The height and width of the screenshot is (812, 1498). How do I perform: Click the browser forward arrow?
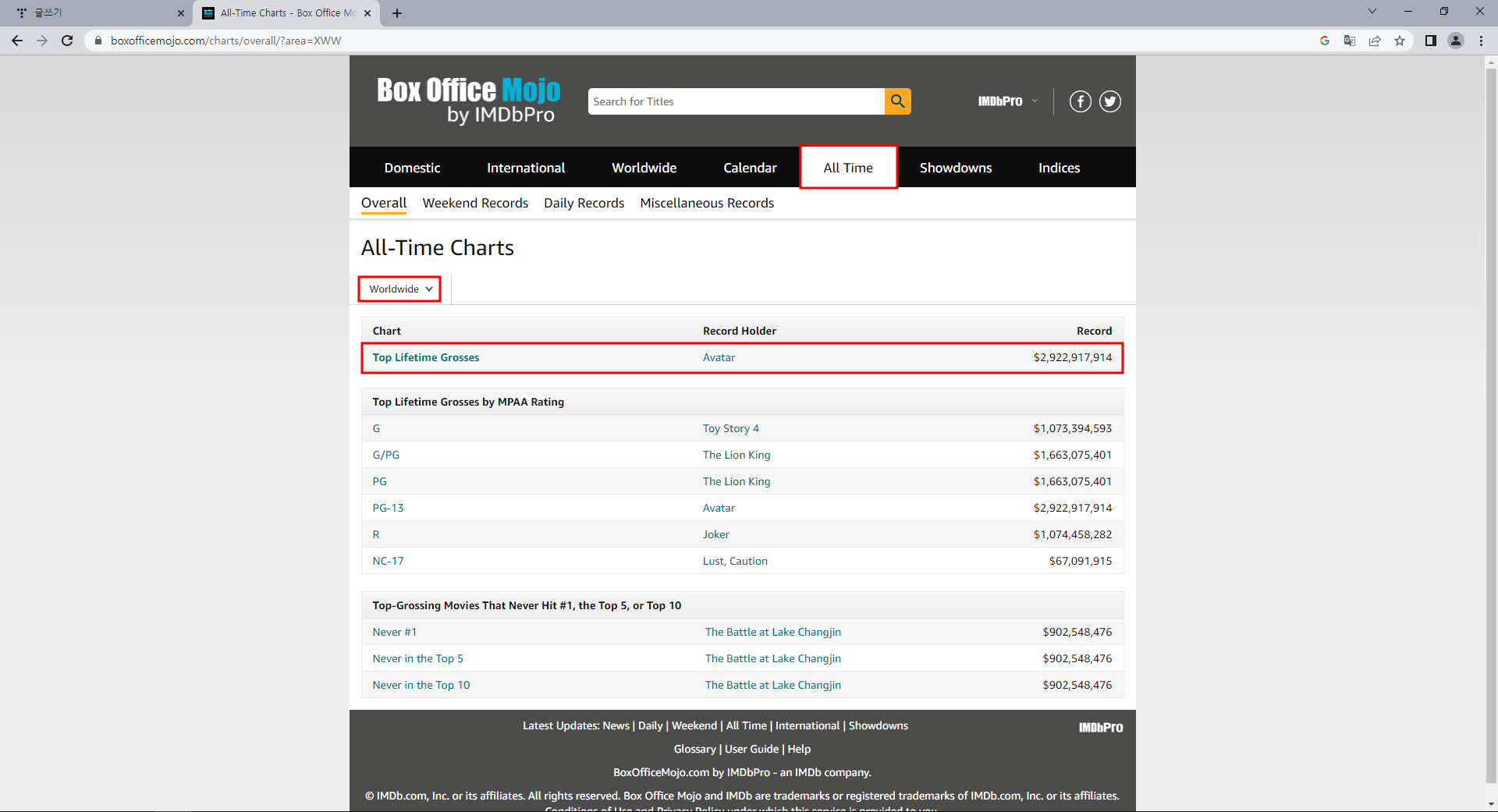[x=42, y=41]
